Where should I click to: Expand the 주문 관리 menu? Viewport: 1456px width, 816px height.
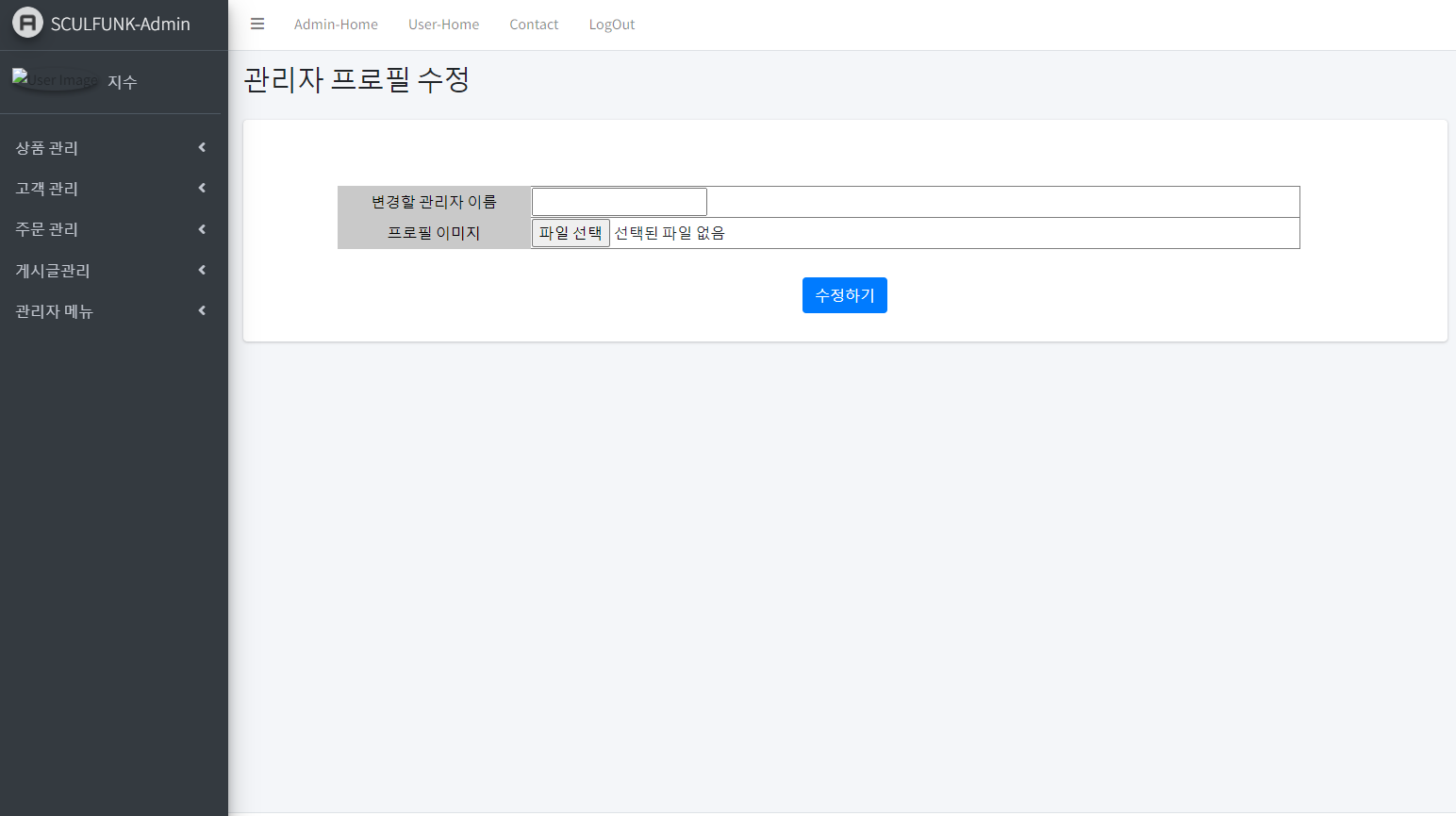click(x=110, y=229)
